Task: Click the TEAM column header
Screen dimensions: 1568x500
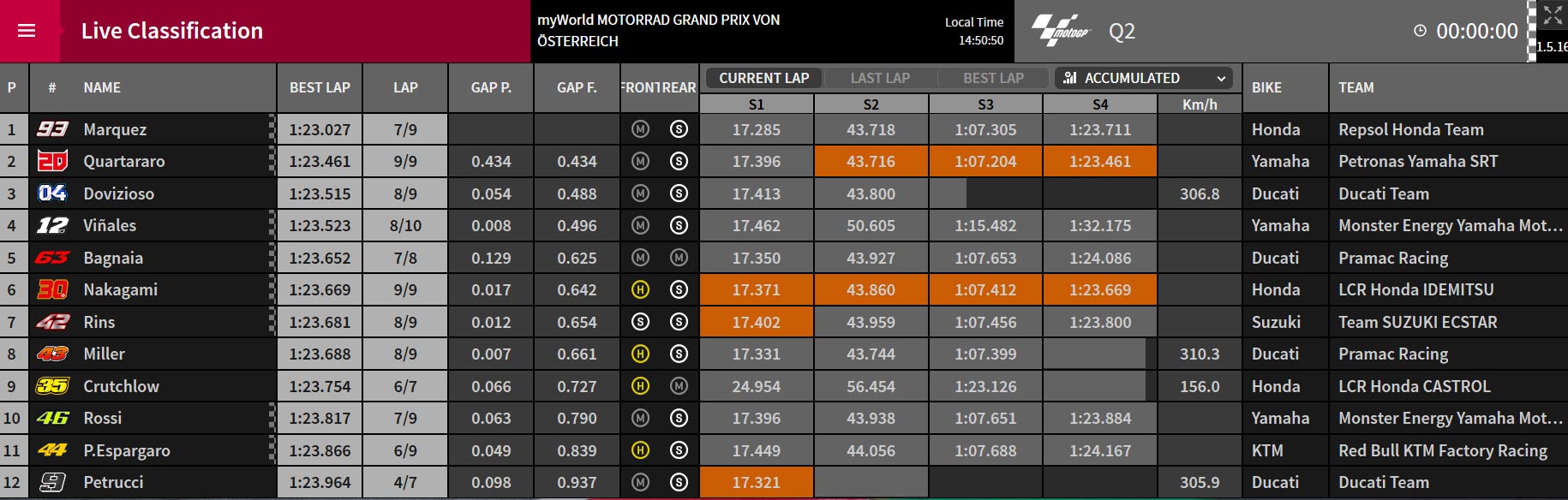Action: (1356, 87)
